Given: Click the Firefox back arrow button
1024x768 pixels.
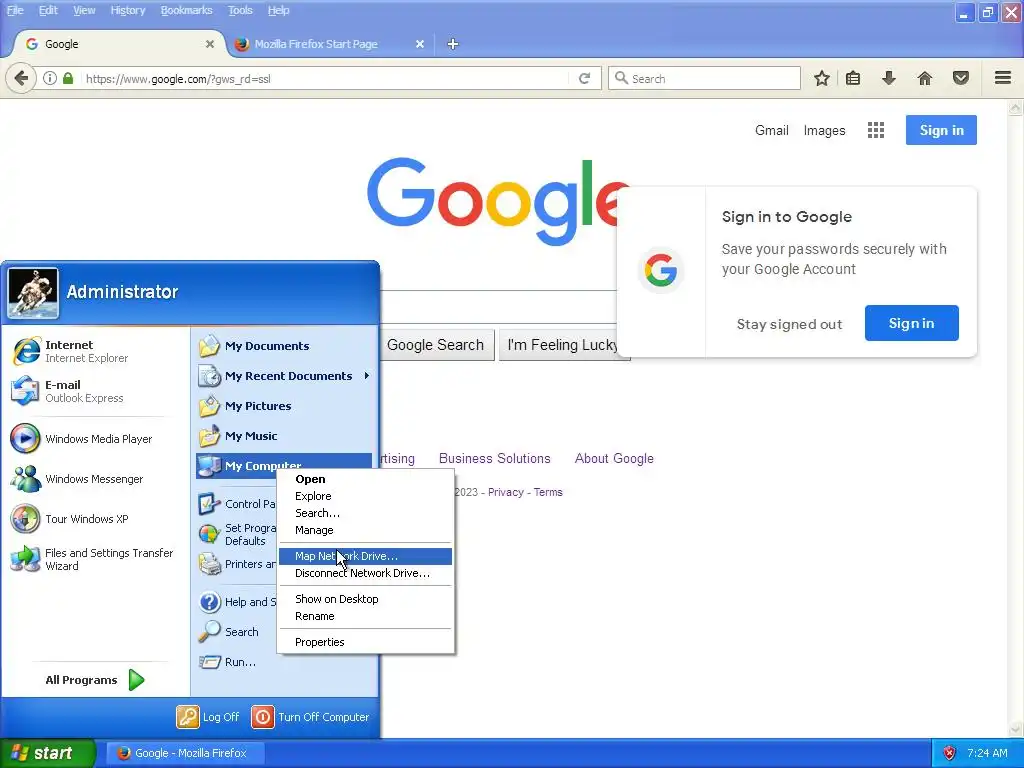Looking at the screenshot, I should pyautogui.click(x=21, y=78).
